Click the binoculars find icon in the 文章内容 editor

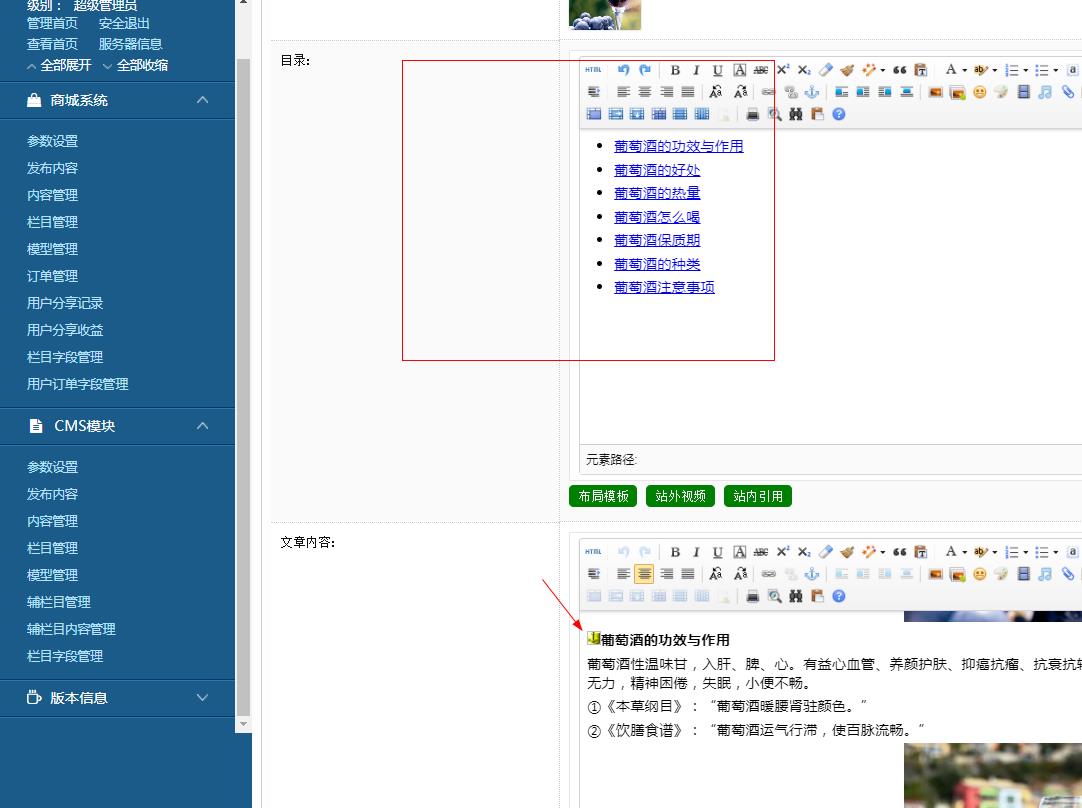796,596
